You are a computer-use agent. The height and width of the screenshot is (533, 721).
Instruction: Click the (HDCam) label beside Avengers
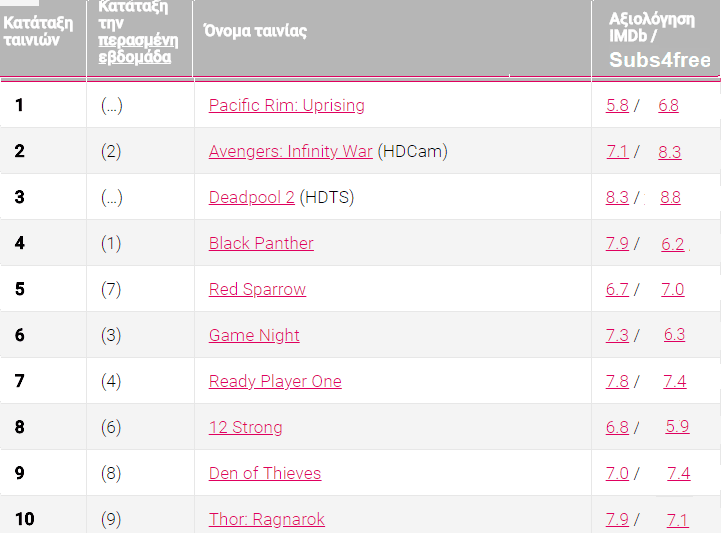tap(412, 151)
